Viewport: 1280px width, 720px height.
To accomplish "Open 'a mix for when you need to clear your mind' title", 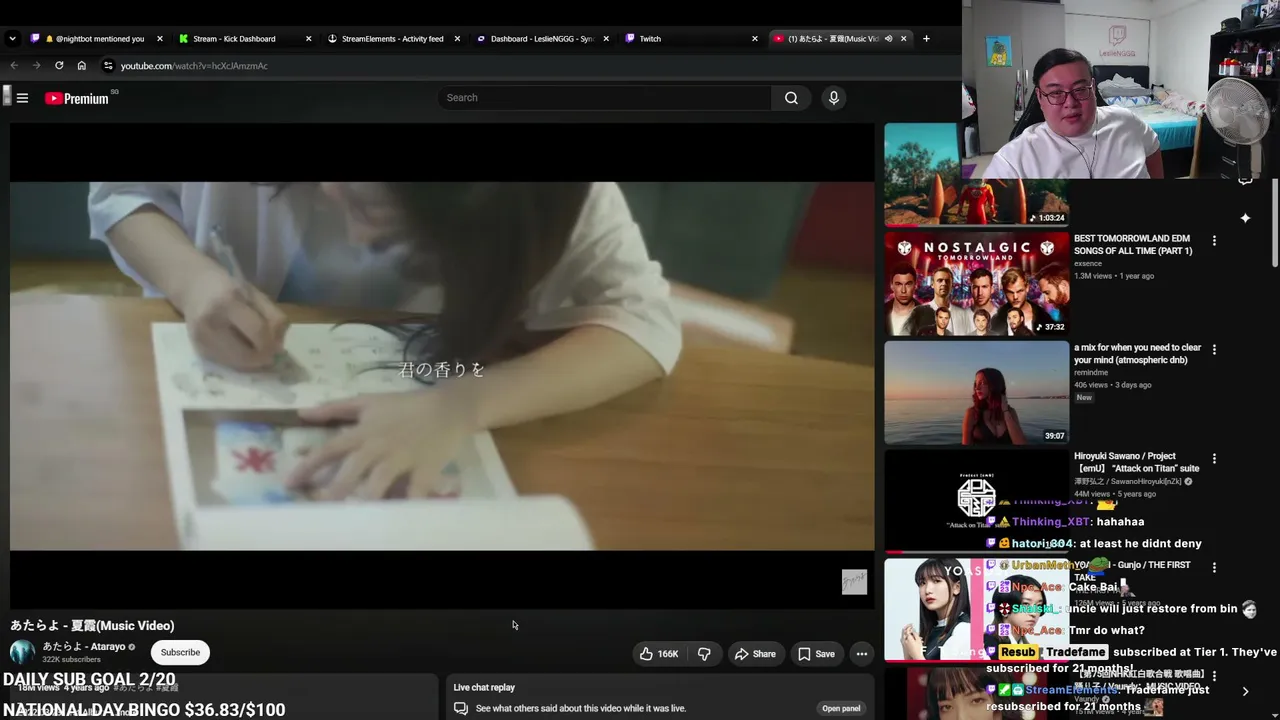I will [1138, 354].
